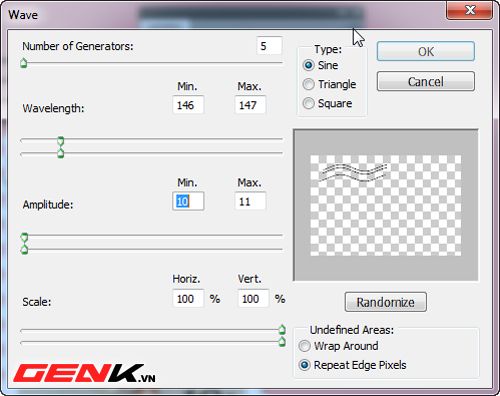This screenshot has width=500, height=396.
Task: Click the Cancel button
Action: click(x=426, y=81)
